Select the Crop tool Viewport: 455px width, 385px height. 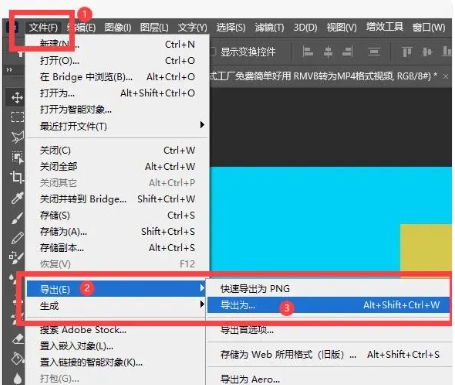click(x=17, y=177)
